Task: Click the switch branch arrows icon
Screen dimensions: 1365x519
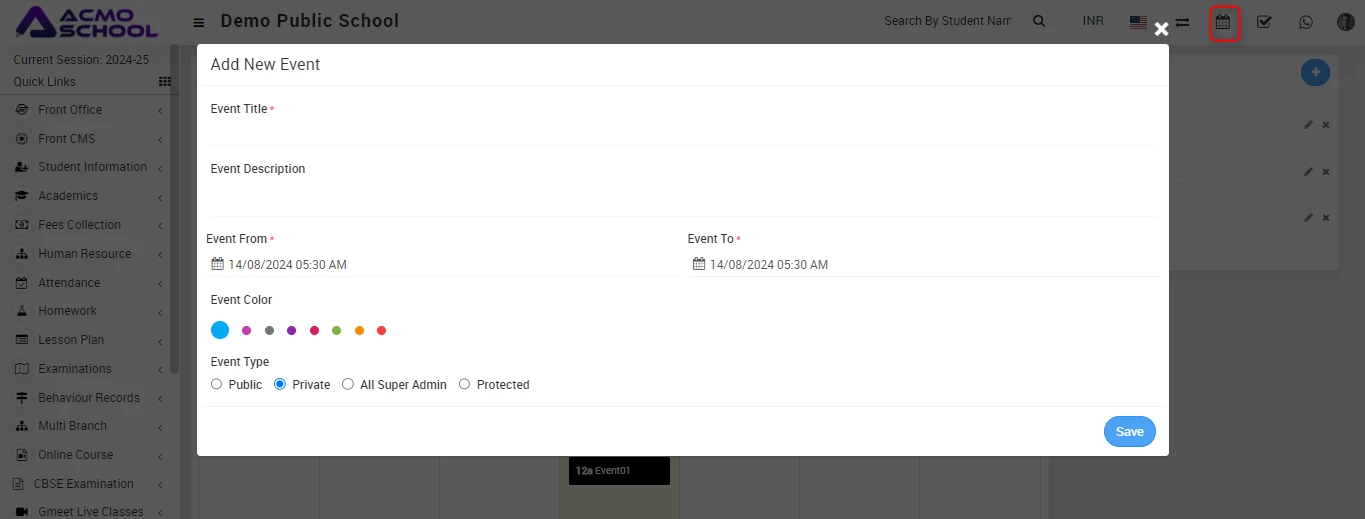Action: point(1182,22)
